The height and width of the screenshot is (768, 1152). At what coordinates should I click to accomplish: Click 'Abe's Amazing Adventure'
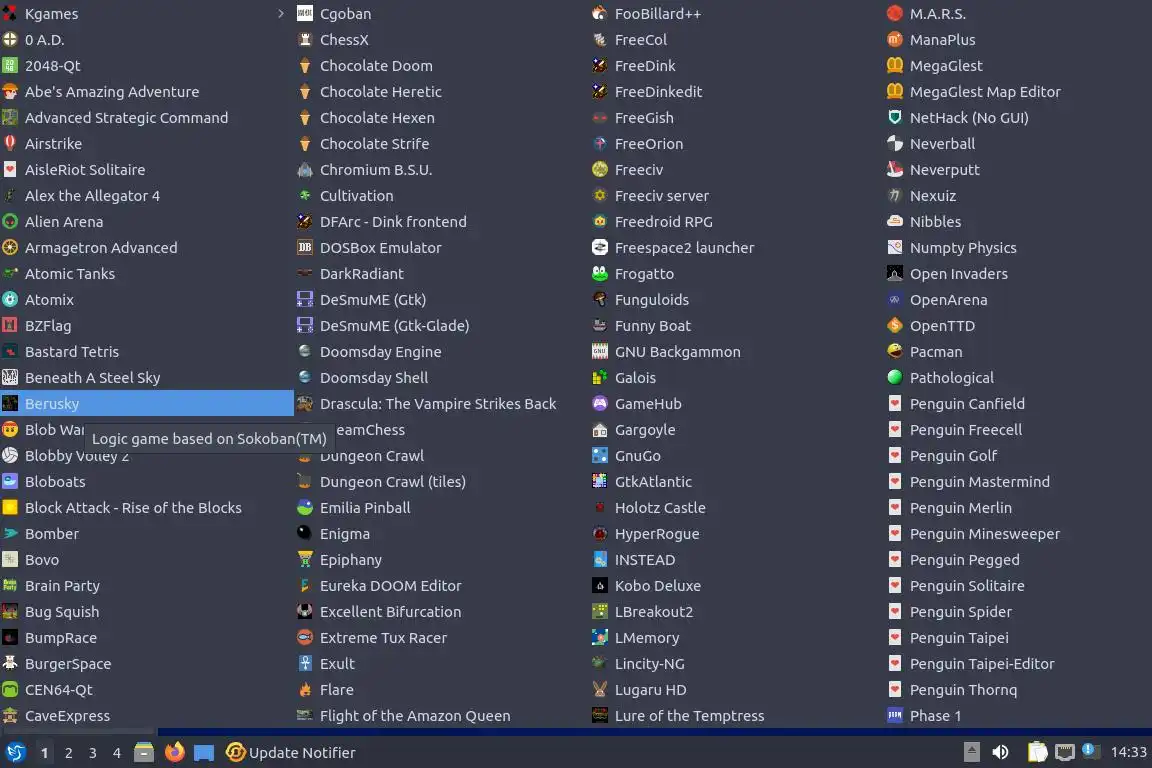(112, 92)
